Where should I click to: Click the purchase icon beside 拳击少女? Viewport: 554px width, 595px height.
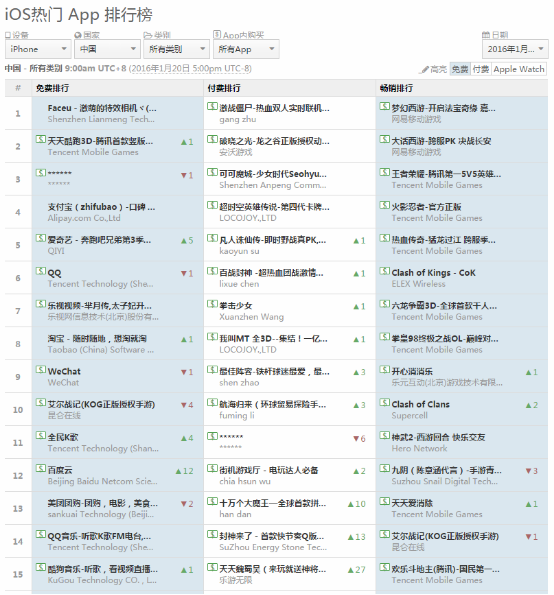[212, 304]
